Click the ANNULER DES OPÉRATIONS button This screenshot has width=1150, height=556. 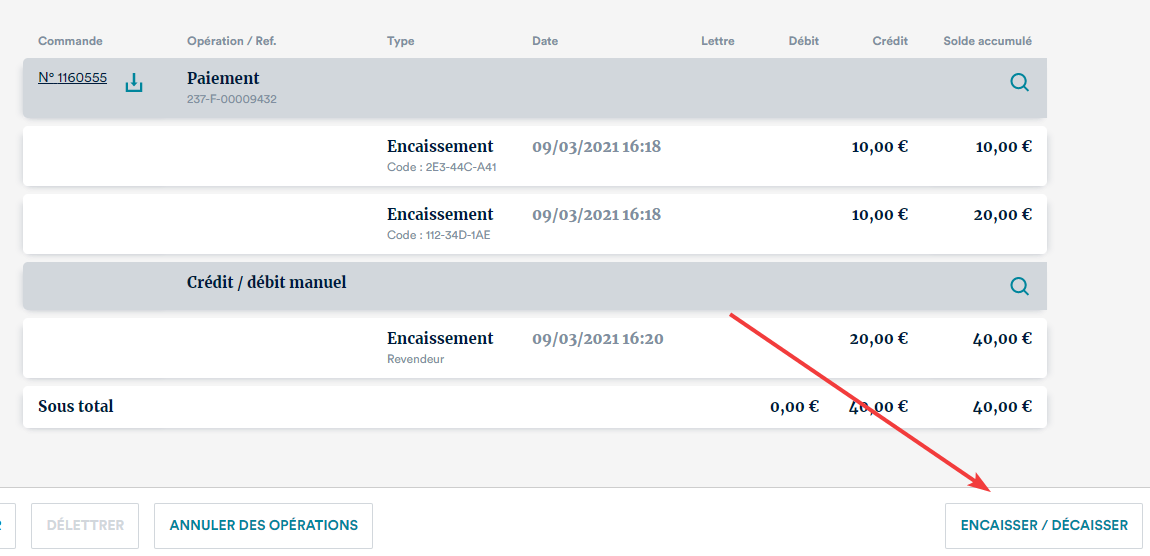[263, 525]
